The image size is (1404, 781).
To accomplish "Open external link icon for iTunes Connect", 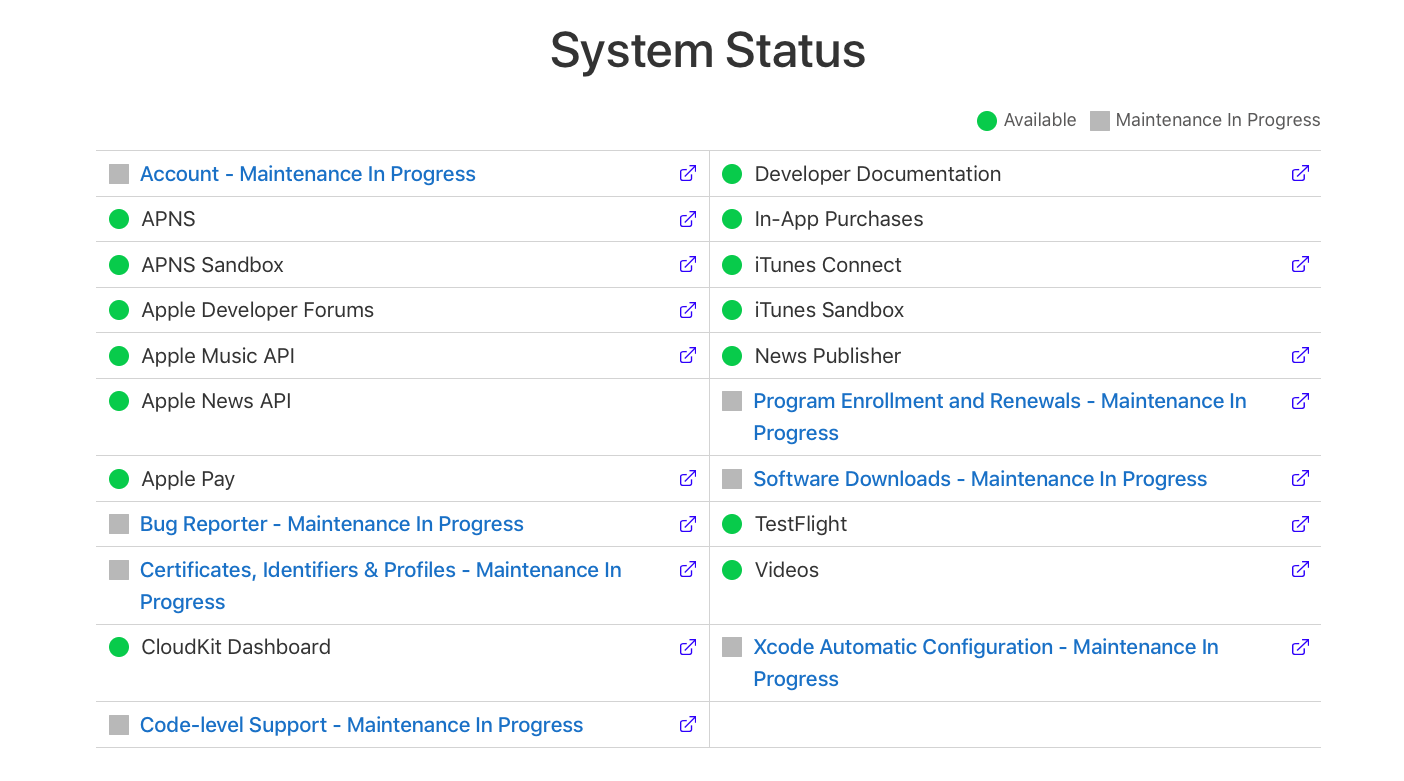I will point(1300,264).
